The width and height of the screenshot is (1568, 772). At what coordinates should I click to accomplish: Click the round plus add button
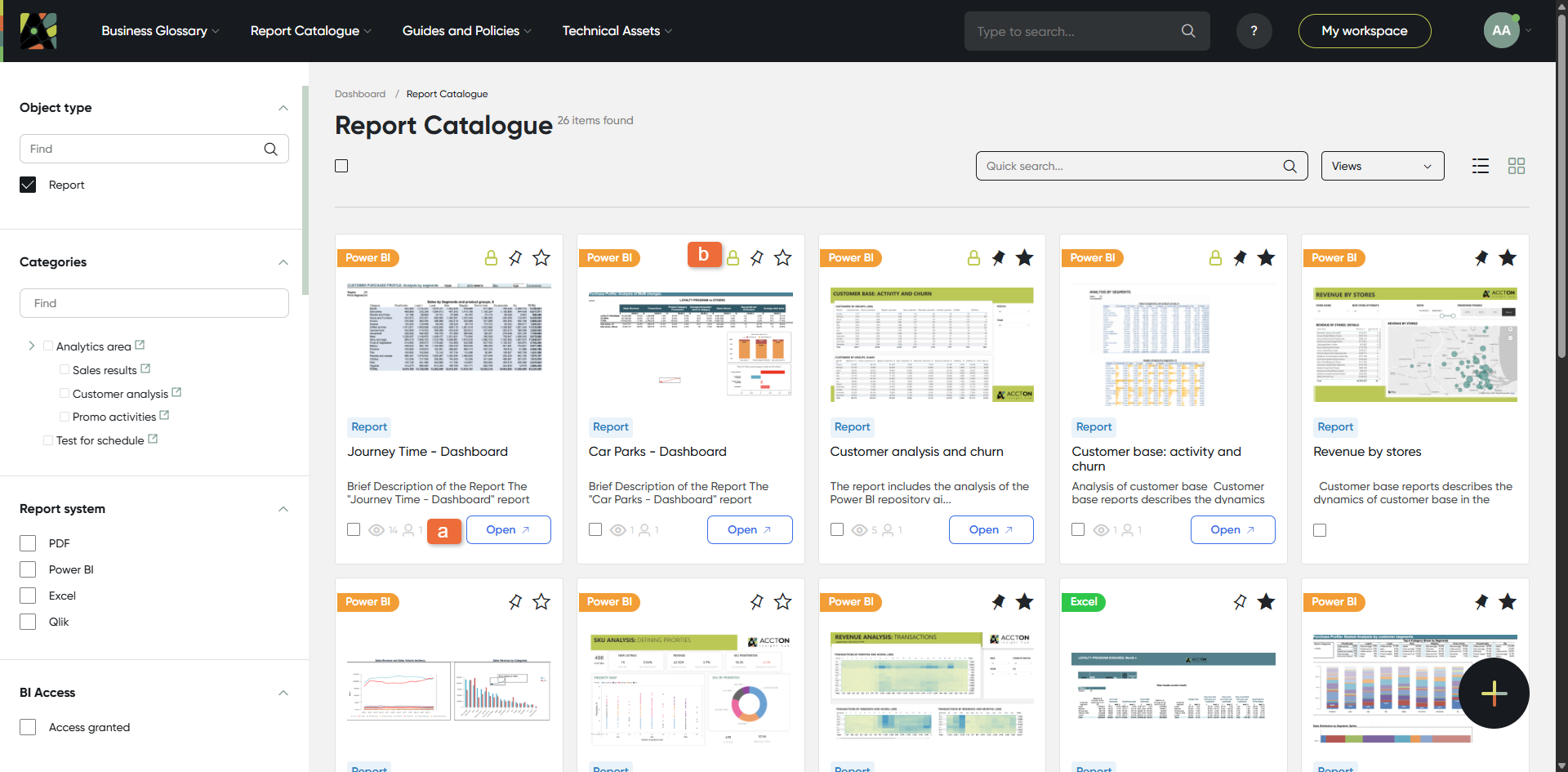coord(1494,693)
